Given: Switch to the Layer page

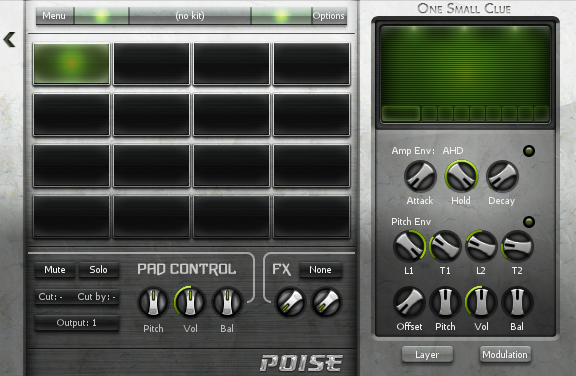Looking at the screenshot, I should 427,355.
